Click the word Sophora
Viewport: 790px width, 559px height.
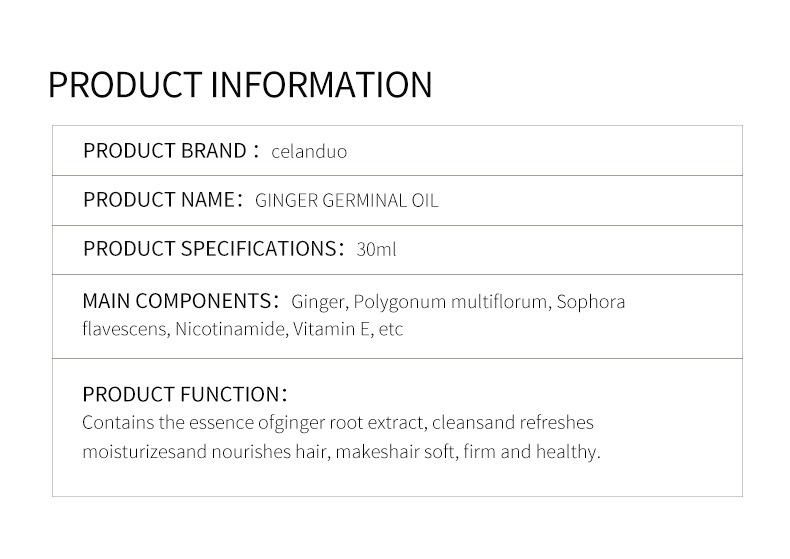[x=591, y=302]
